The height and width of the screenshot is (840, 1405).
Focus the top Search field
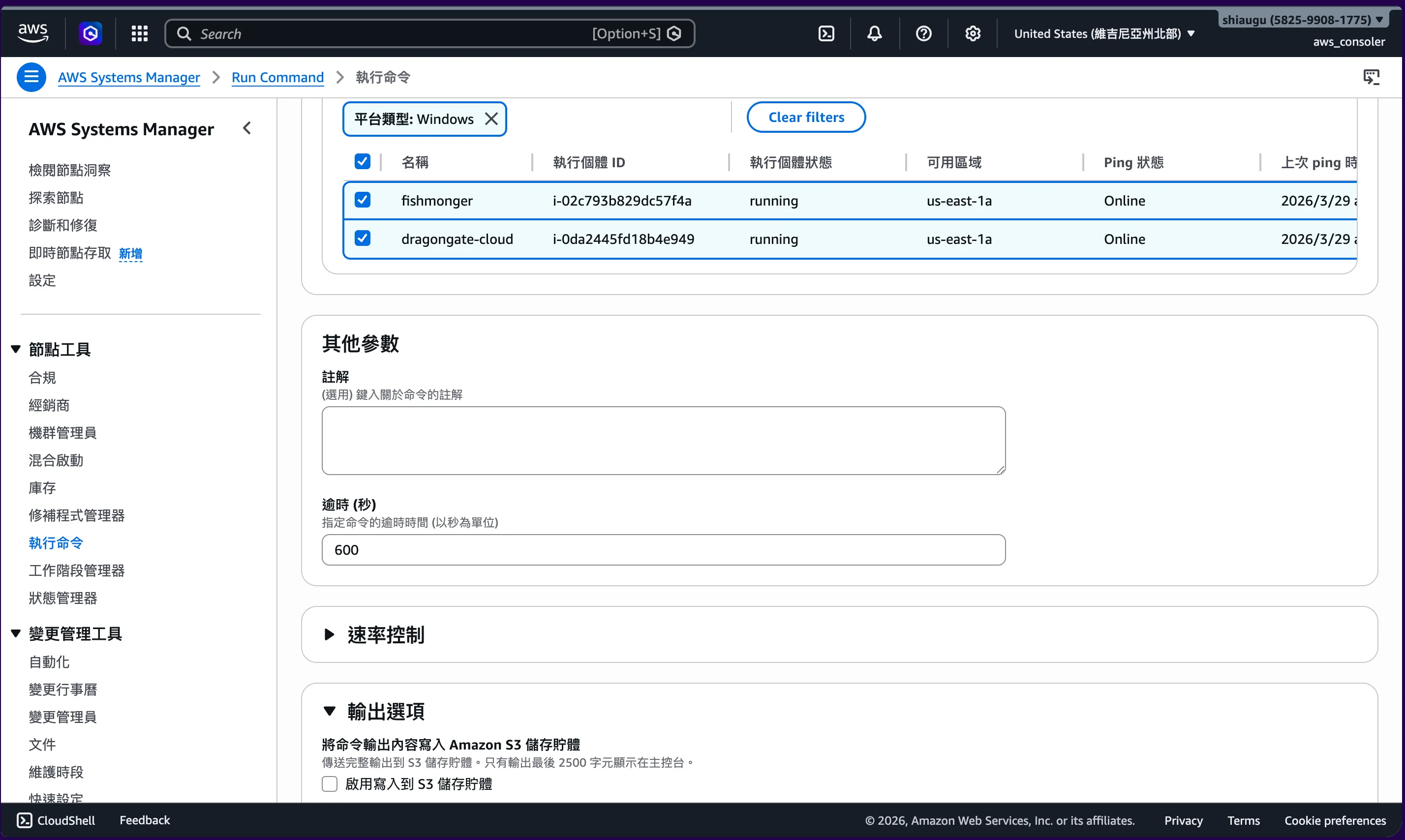click(x=429, y=33)
